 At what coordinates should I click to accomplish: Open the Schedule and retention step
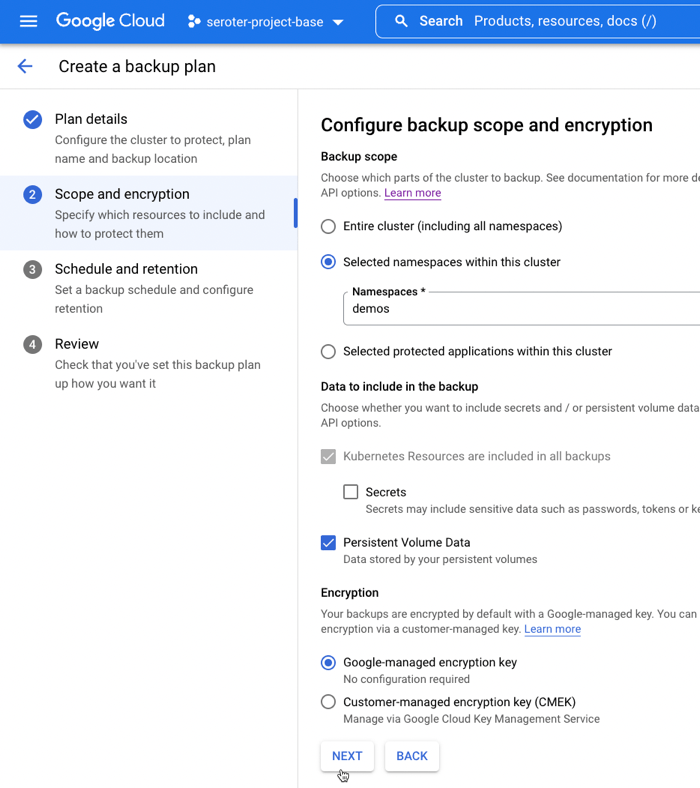(x=126, y=269)
